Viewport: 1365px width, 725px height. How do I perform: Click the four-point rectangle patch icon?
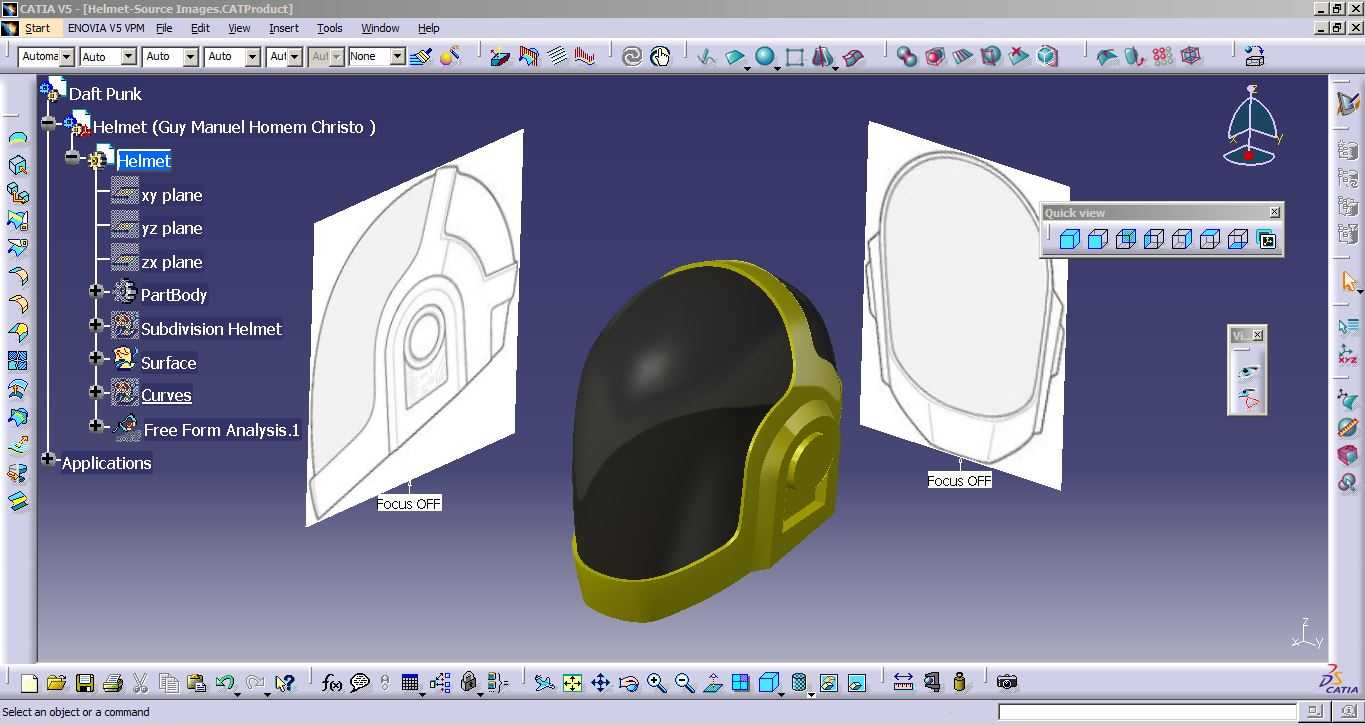point(795,57)
